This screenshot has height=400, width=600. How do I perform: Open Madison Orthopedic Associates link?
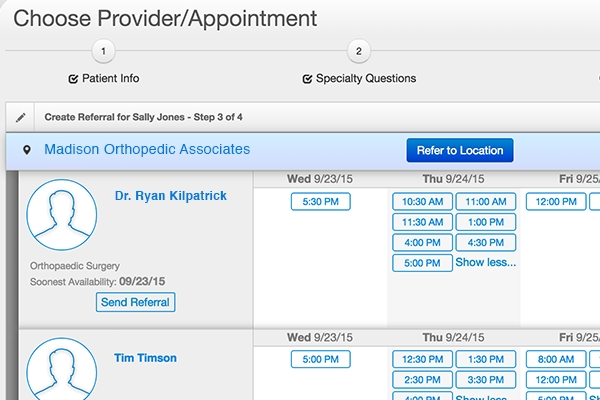coord(147,149)
